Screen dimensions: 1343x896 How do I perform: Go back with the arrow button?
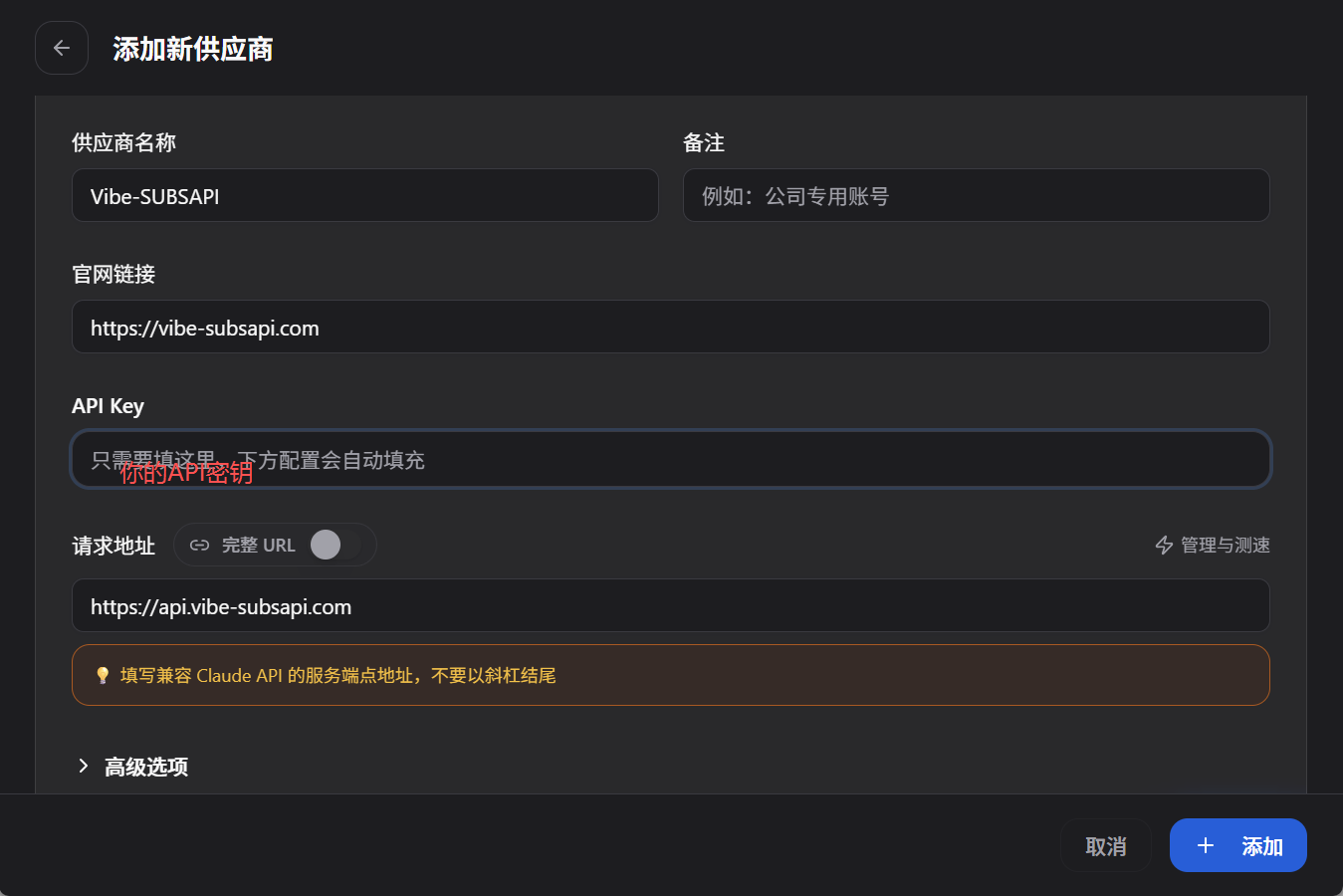click(62, 48)
